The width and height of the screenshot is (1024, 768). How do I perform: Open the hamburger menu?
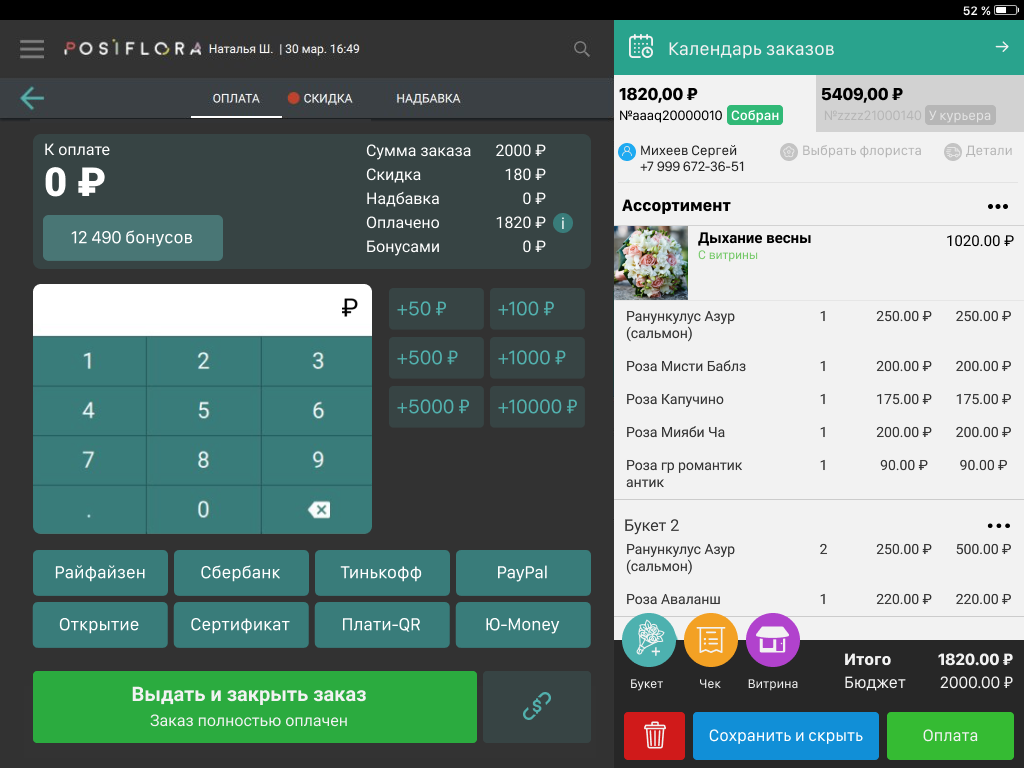click(32, 49)
